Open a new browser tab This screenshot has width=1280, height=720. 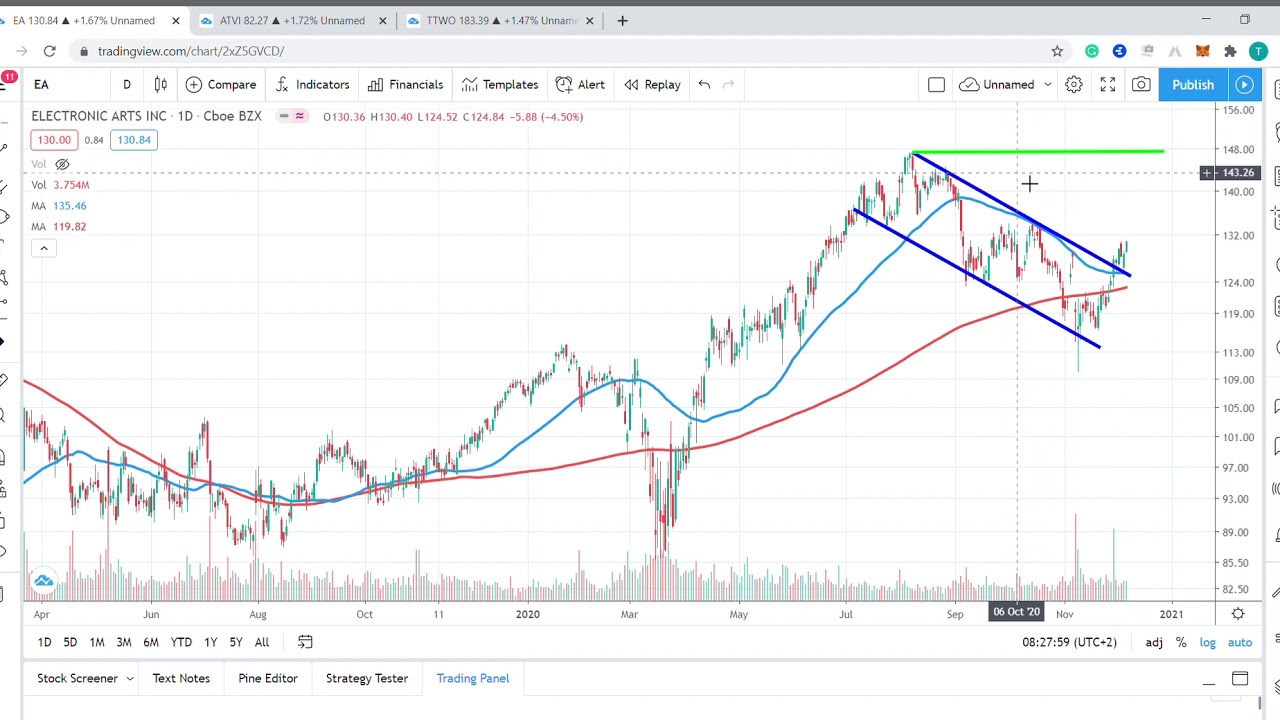coord(622,20)
